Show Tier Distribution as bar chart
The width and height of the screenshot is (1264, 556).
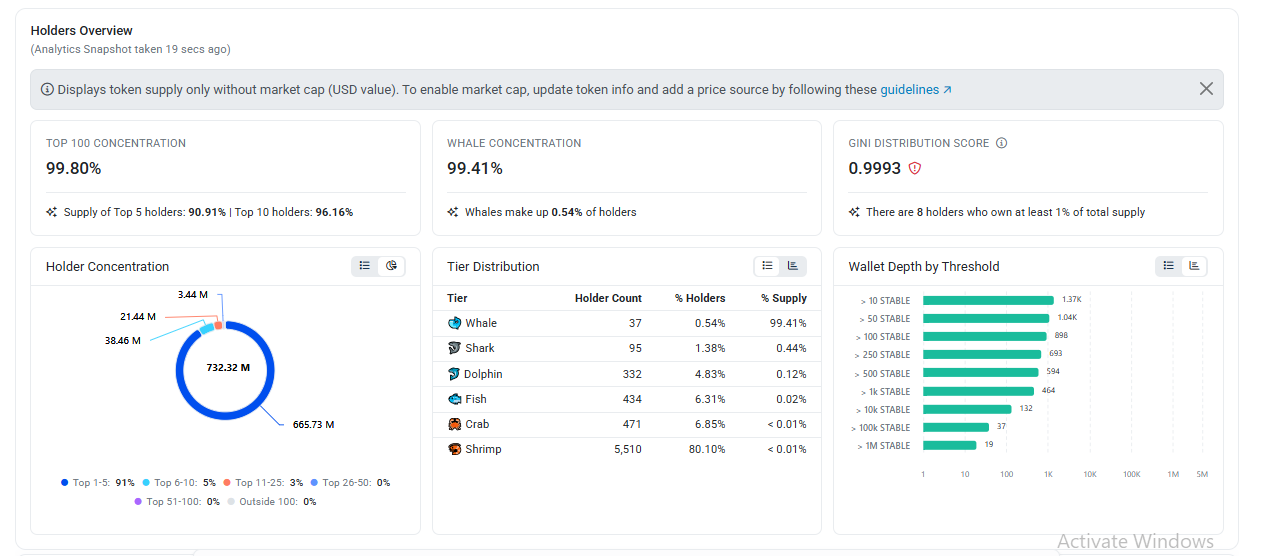pyautogui.click(x=793, y=266)
